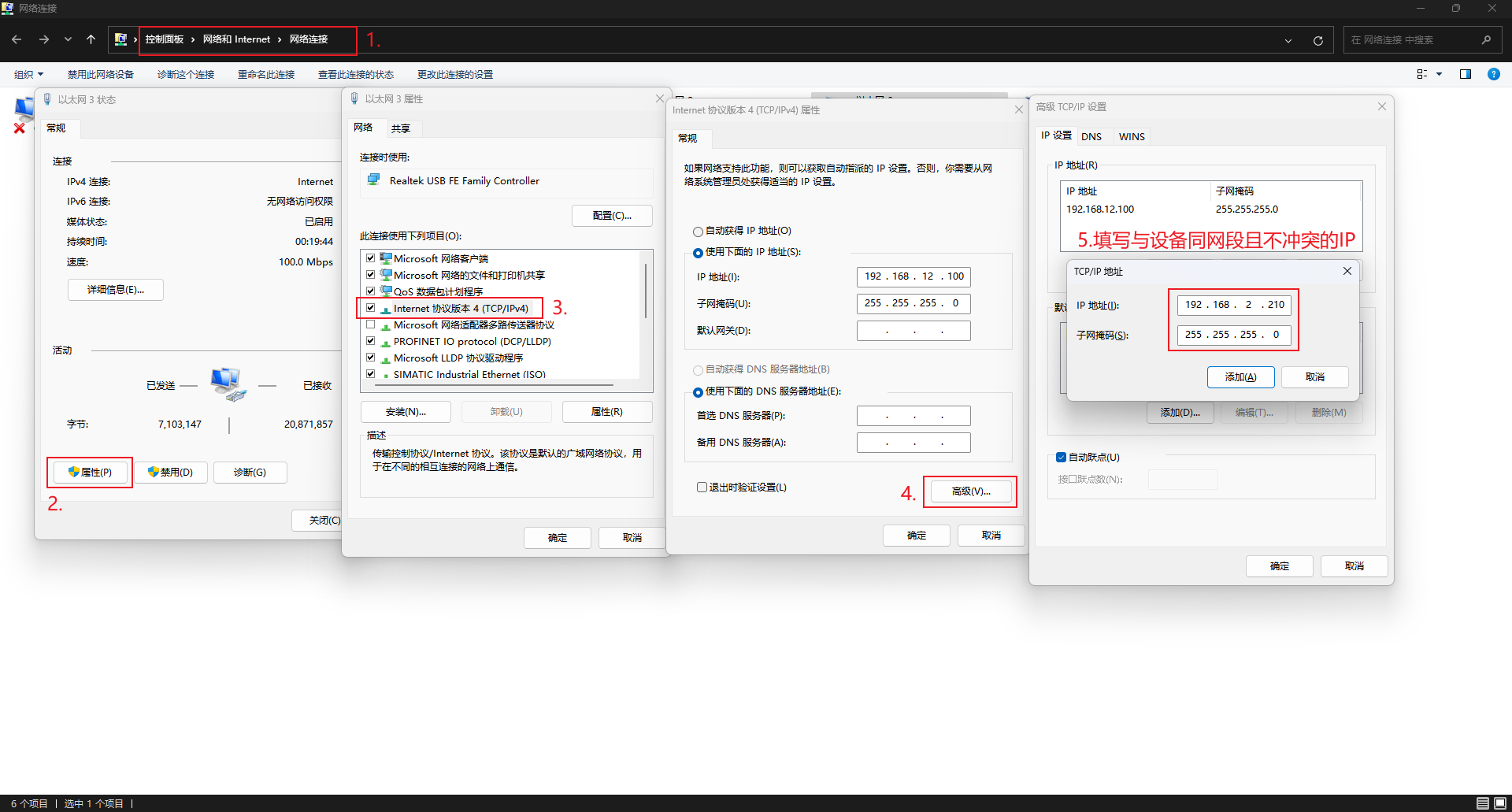The height and width of the screenshot is (812, 1512).
Task: Click the 首选 DNS 服务器 input field
Action: [913, 416]
